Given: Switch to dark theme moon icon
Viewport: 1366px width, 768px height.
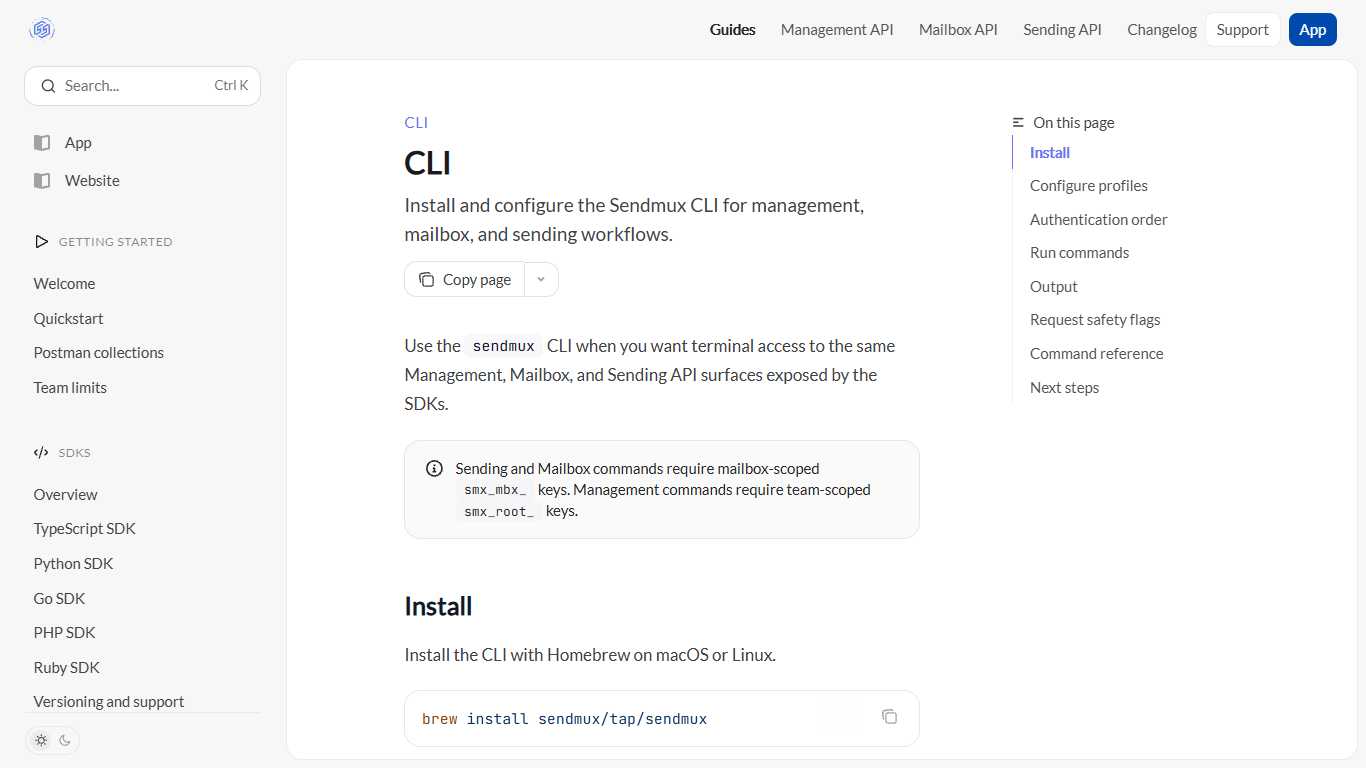Looking at the screenshot, I should coord(65,741).
